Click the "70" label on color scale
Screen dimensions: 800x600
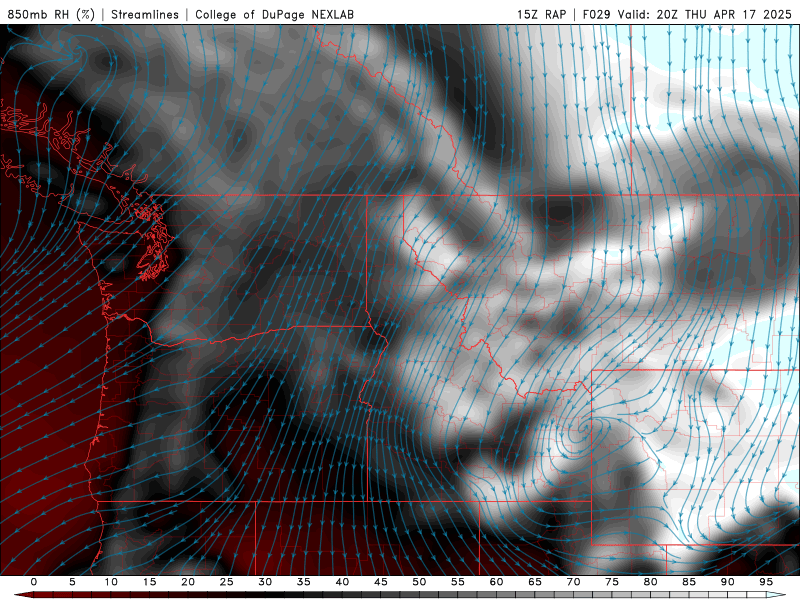pyautogui.click(x=573, y=582)
